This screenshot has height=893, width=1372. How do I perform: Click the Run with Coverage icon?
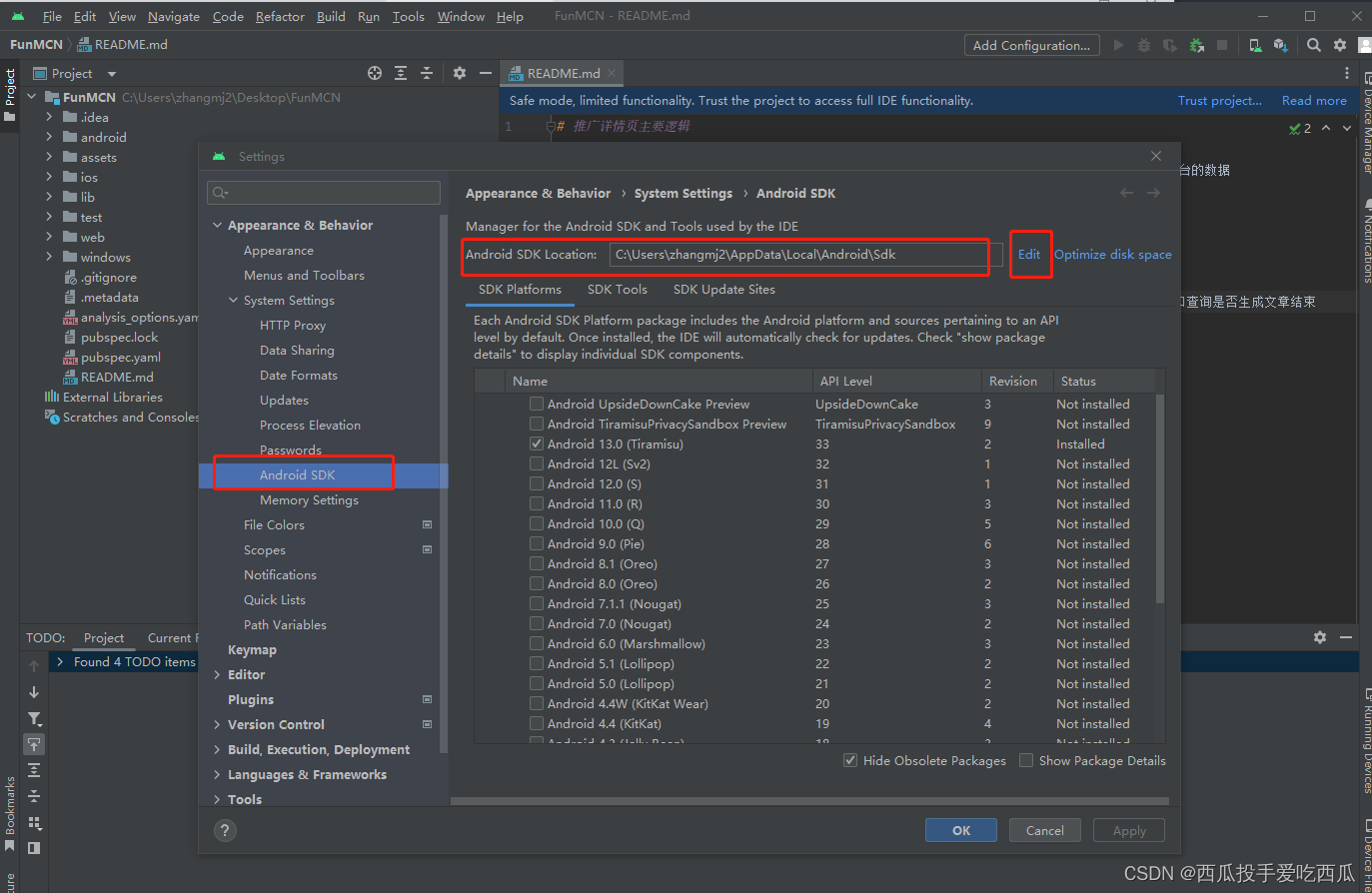(x=1170, y=45)
